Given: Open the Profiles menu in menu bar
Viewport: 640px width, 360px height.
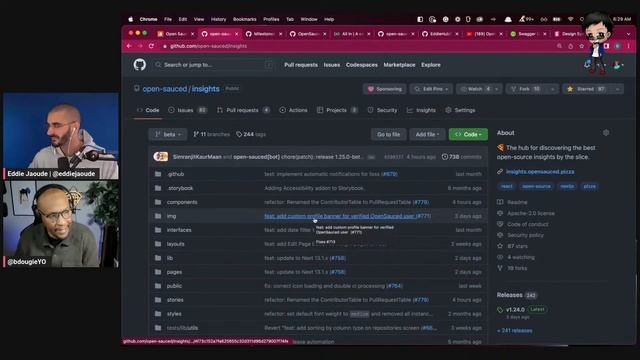Looking at the screenshot, I should 271,19.
